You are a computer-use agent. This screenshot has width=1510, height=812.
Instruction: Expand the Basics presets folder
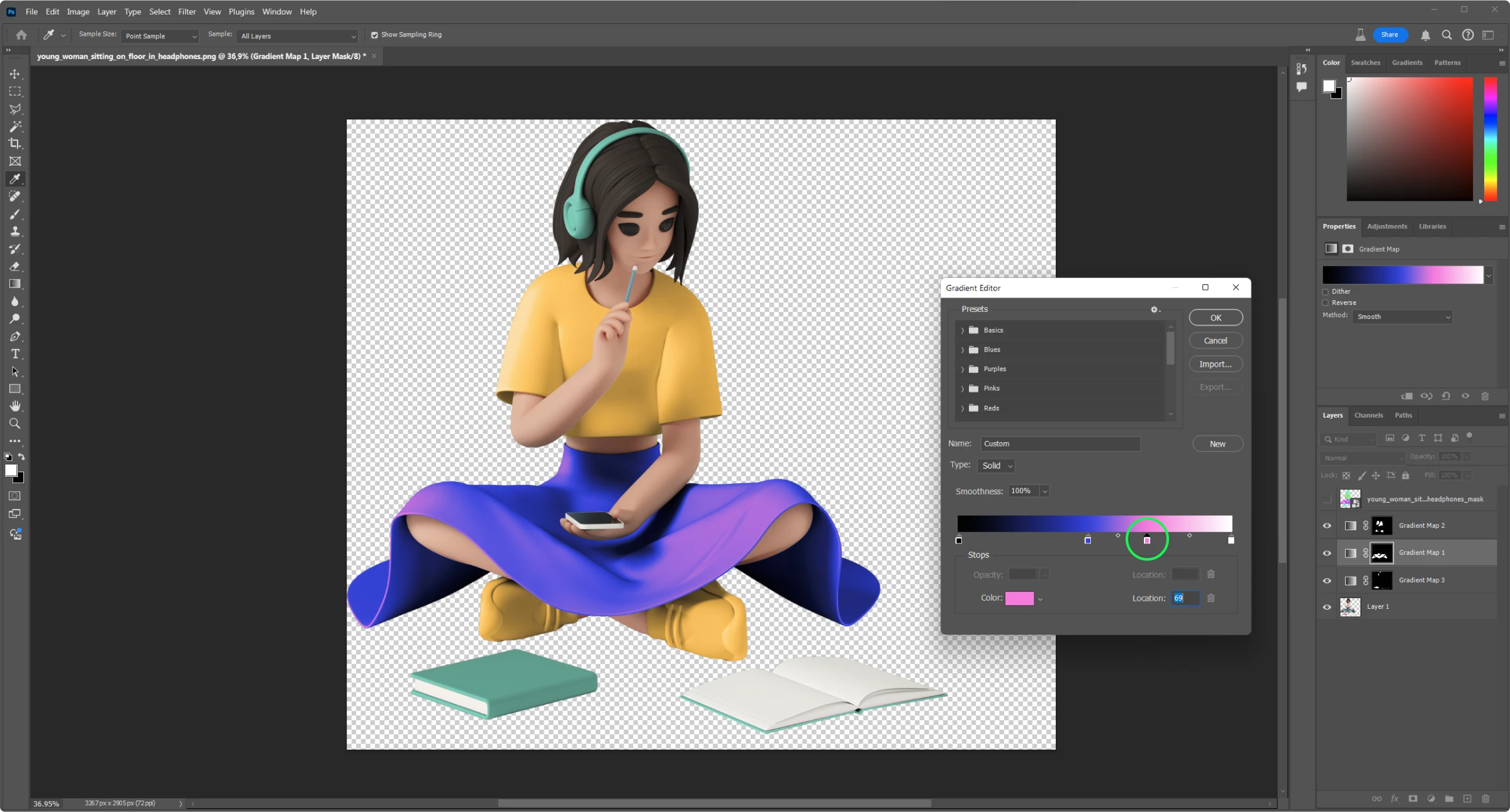tap(962, 331)
